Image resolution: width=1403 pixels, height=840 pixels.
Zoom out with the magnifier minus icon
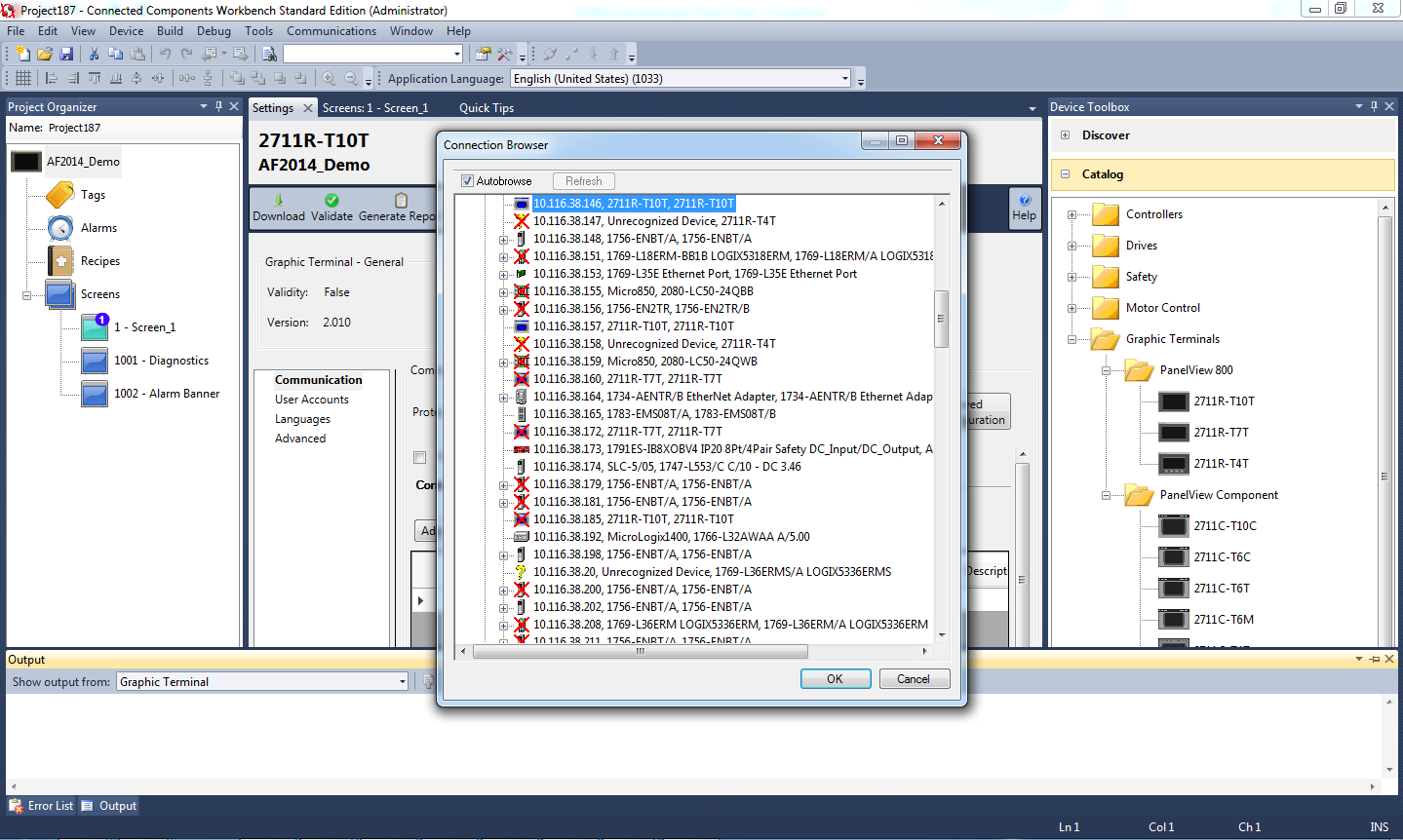pos(351,78)
